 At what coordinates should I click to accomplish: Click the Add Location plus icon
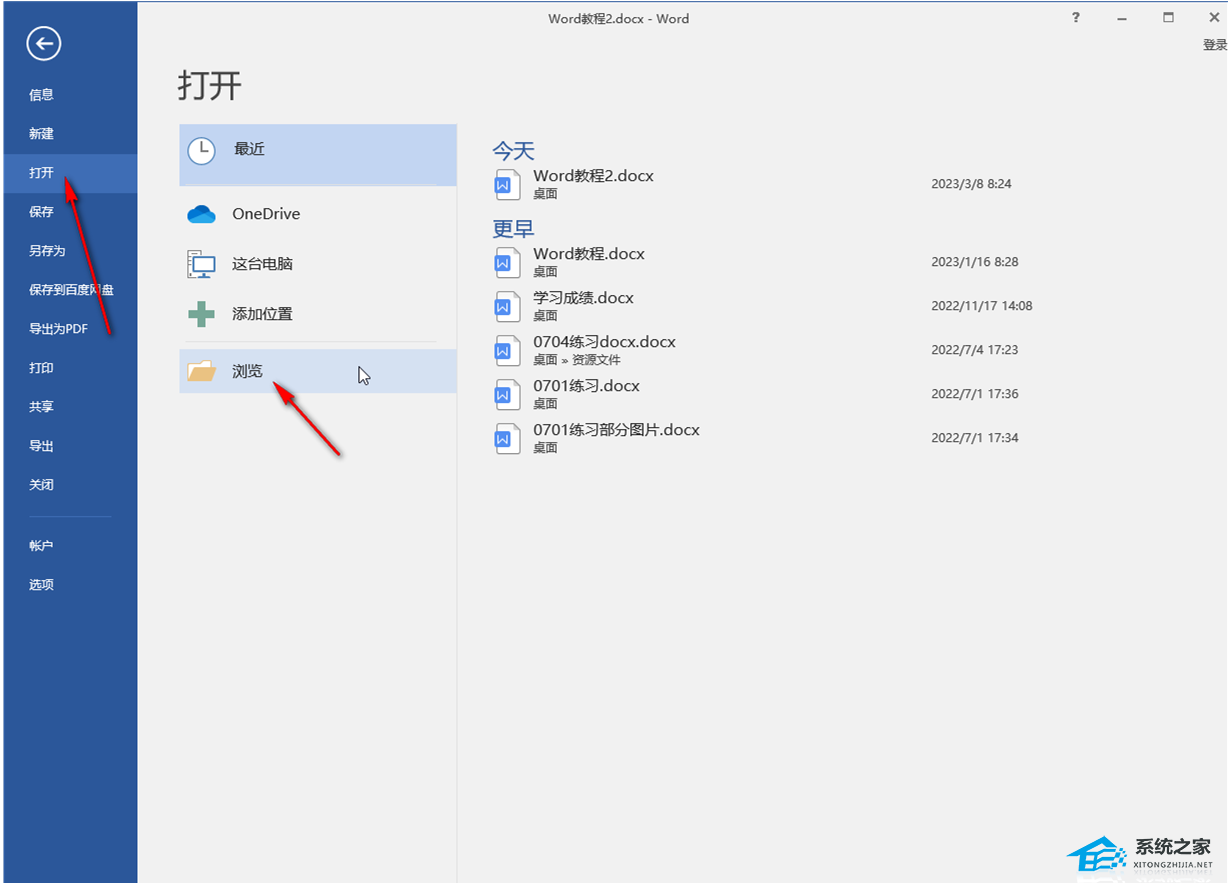click(x=201, y=314)
